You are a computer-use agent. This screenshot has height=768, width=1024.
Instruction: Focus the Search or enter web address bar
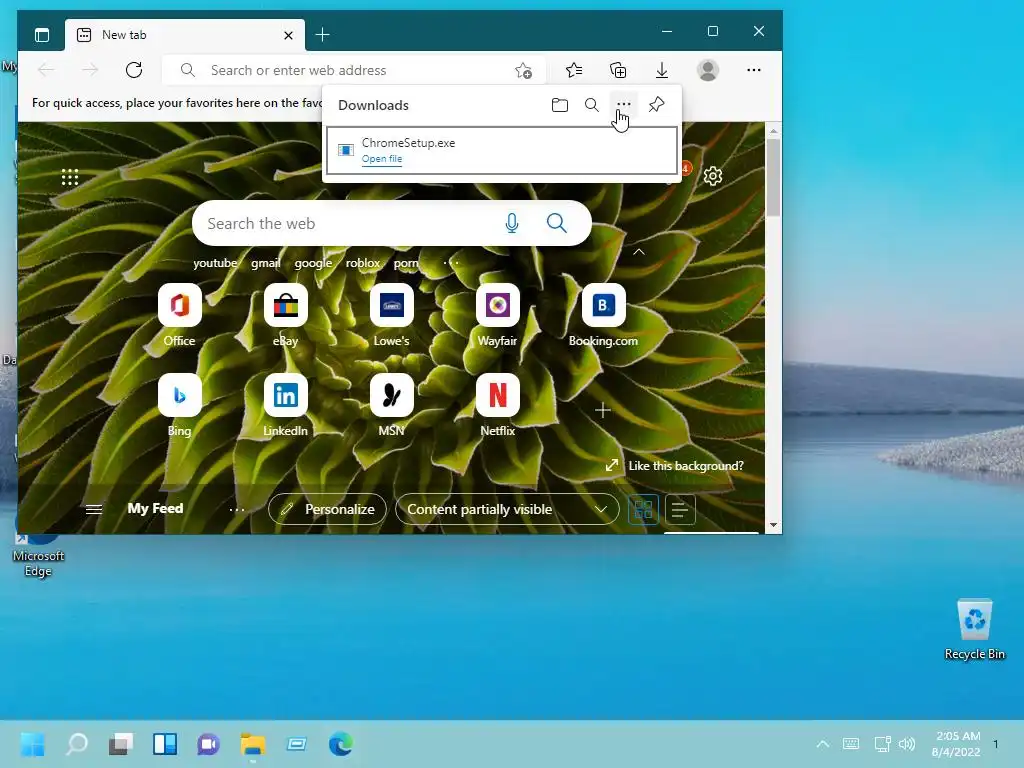pyautogui.click(x=353, y=70)
